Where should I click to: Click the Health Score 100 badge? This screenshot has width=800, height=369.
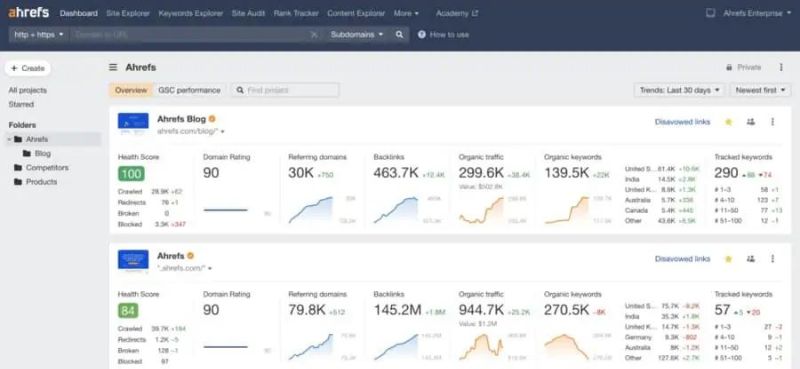coord(131,174)
